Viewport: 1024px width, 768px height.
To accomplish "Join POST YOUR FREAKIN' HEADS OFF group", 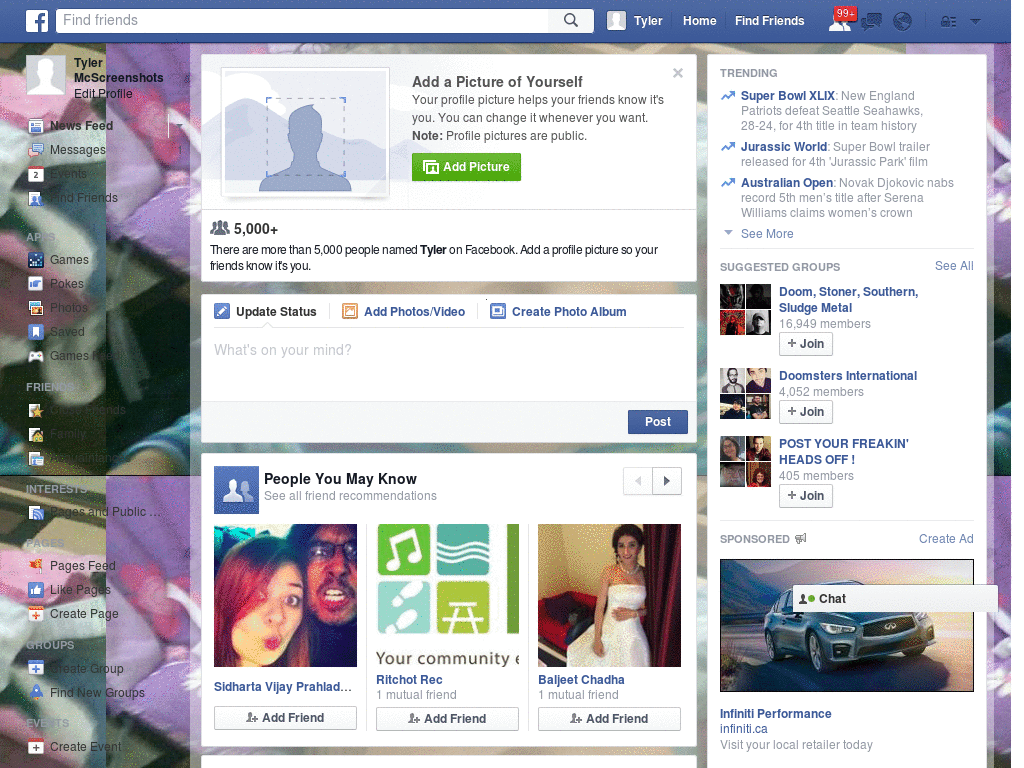I will [805, 496].
